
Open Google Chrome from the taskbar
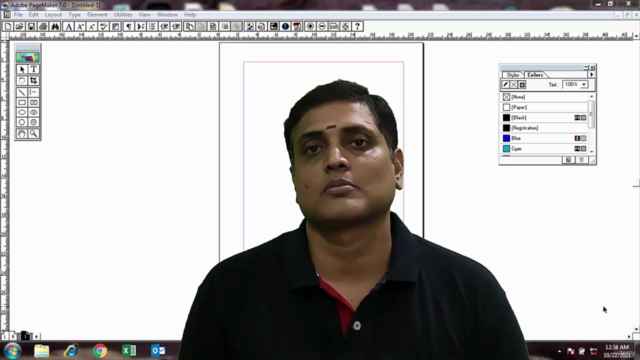click(x=100, y=351)
